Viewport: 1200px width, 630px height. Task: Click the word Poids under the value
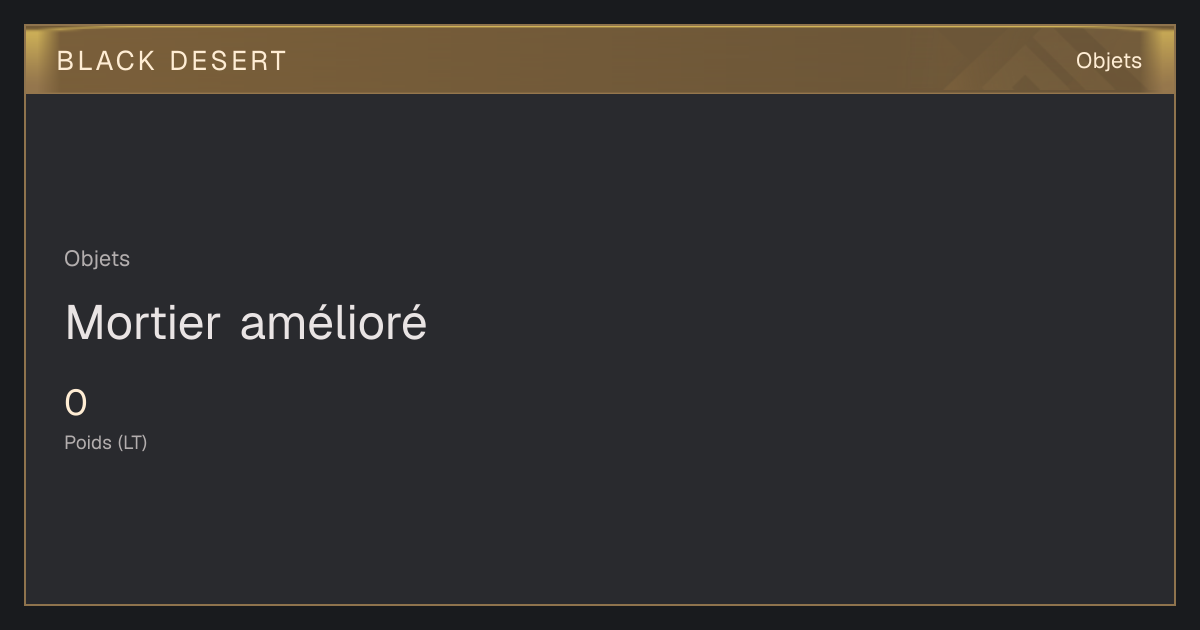[88, 442]
